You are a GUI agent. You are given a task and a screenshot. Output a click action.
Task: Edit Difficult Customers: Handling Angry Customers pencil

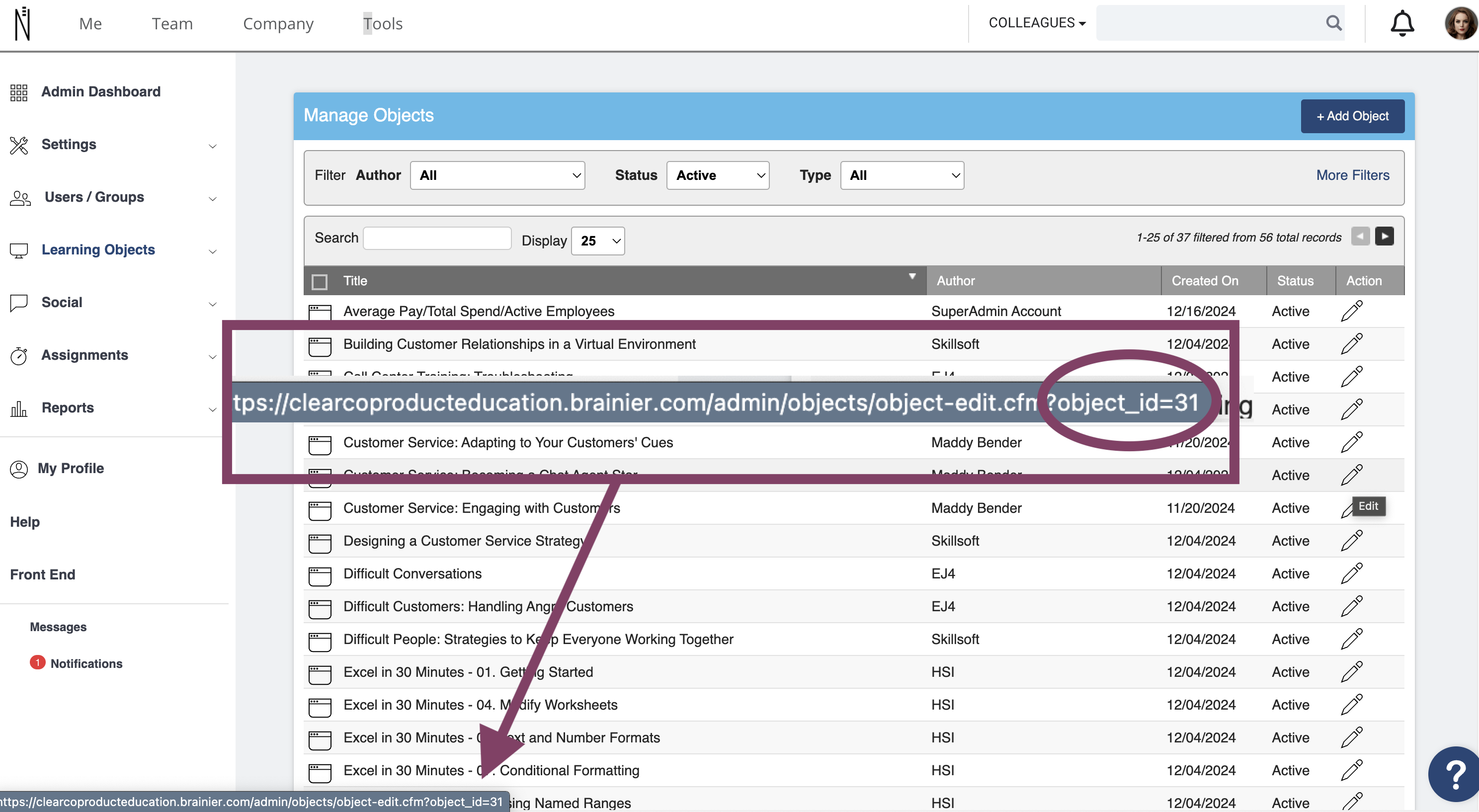pyautogui.click(x=1352, y=606)
